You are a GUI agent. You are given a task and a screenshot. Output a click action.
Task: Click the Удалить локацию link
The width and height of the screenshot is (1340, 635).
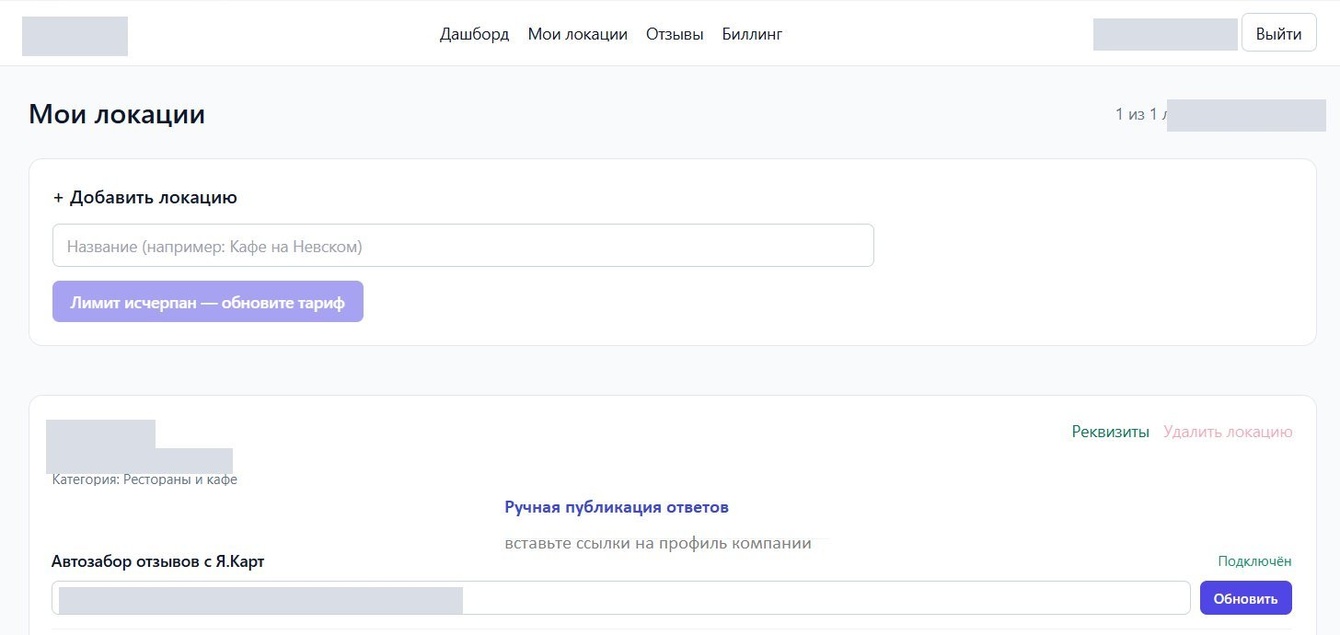(x=1228, y=432)
